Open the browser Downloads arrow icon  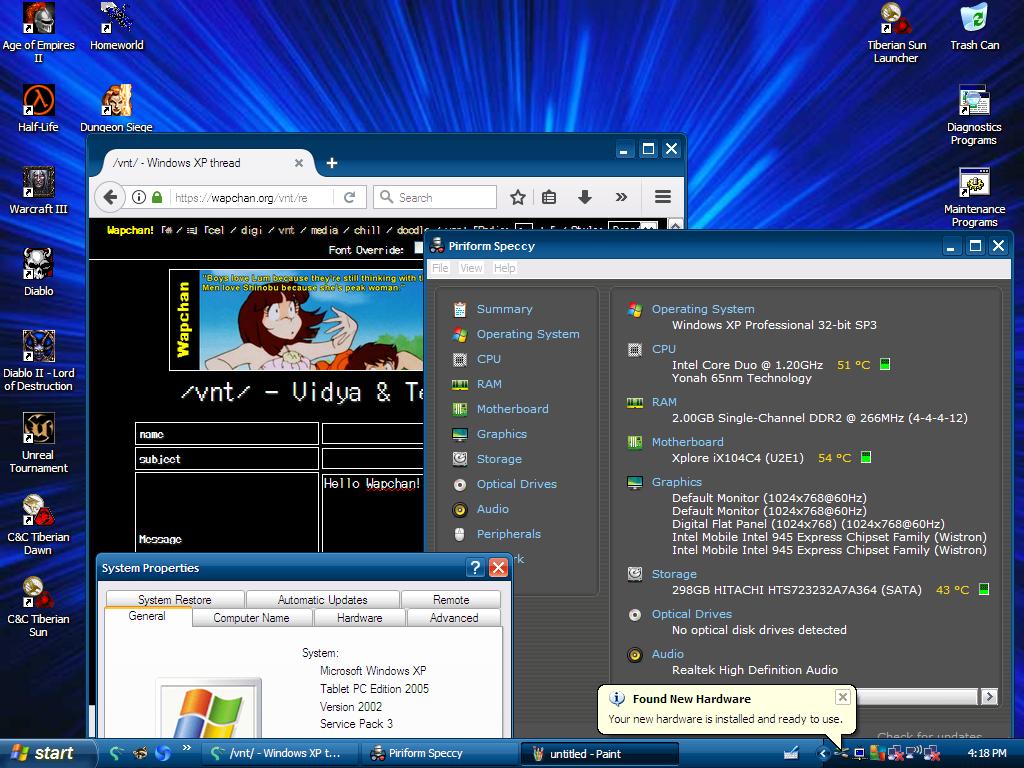(585, 197)
